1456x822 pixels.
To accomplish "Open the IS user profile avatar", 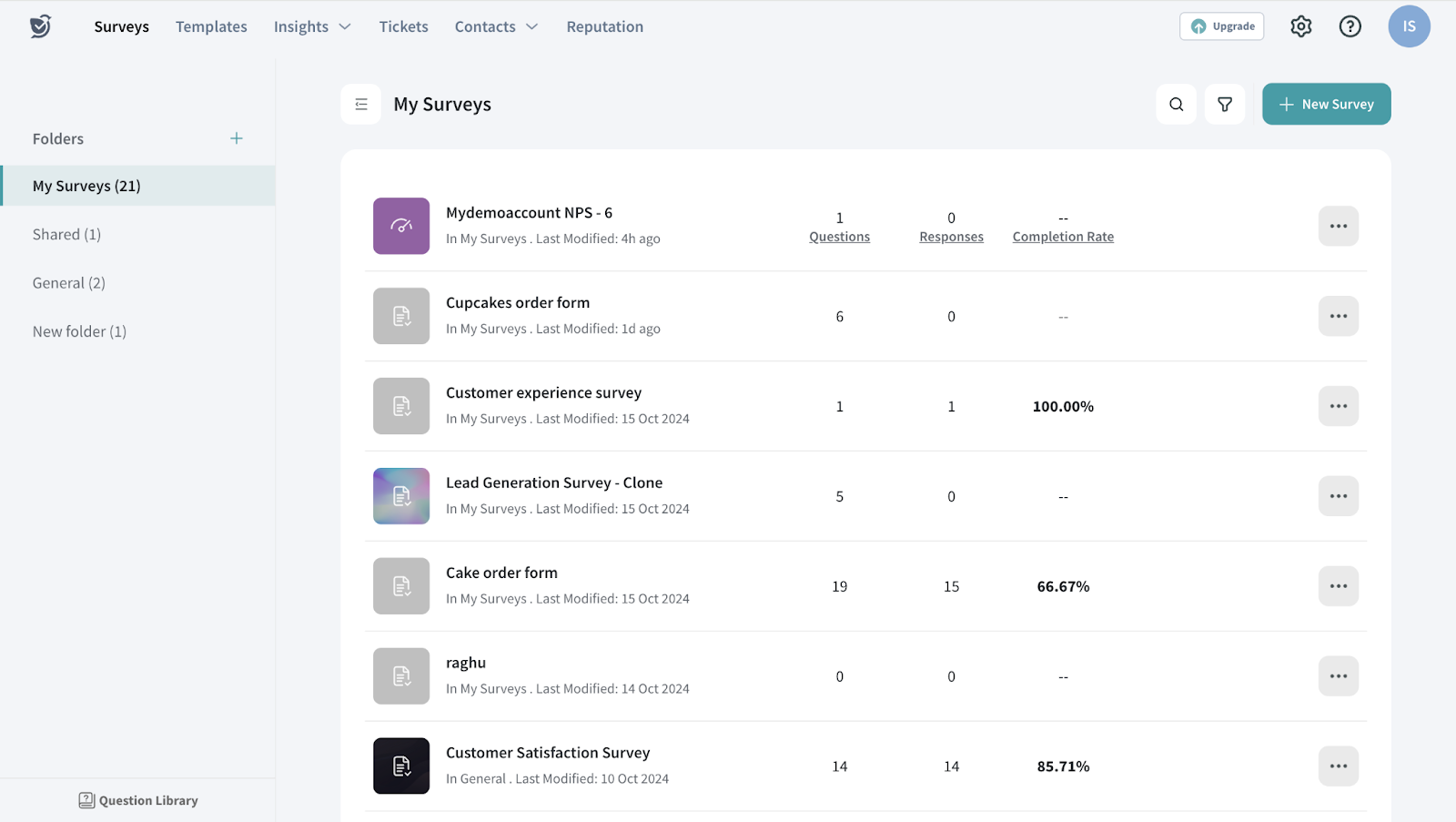I will point(1408,26).
